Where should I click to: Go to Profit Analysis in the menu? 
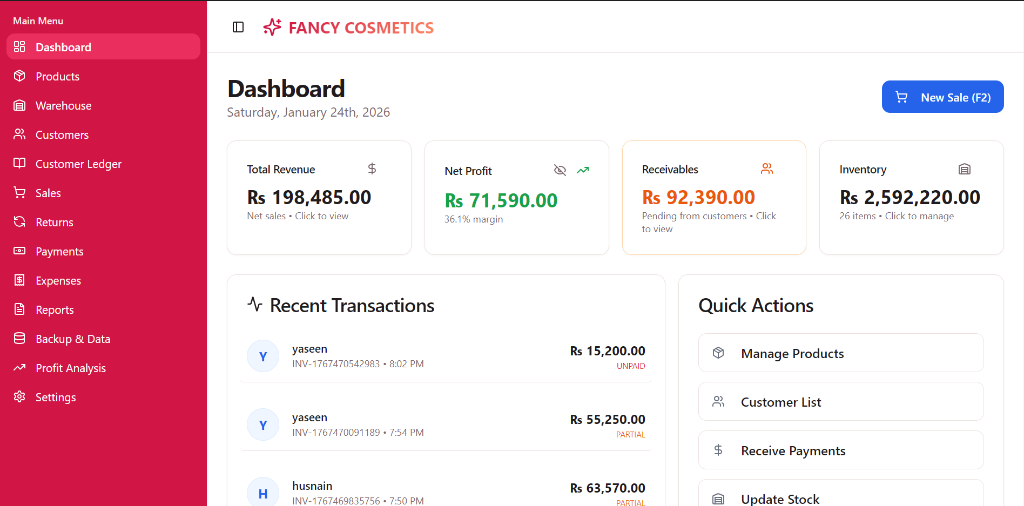(70, 368)
